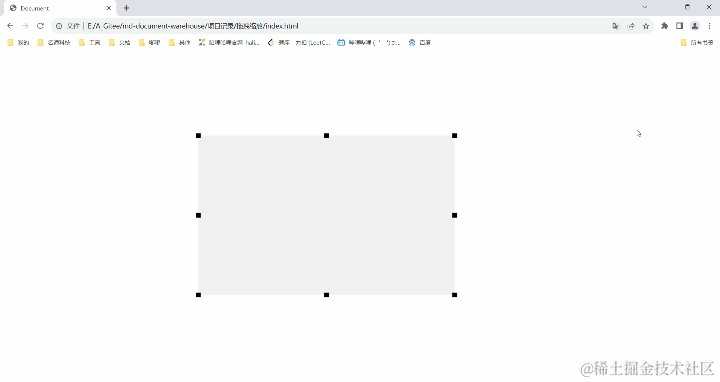Open the user profile avatar
The image size is (720, 382).
tap(695, 26)
